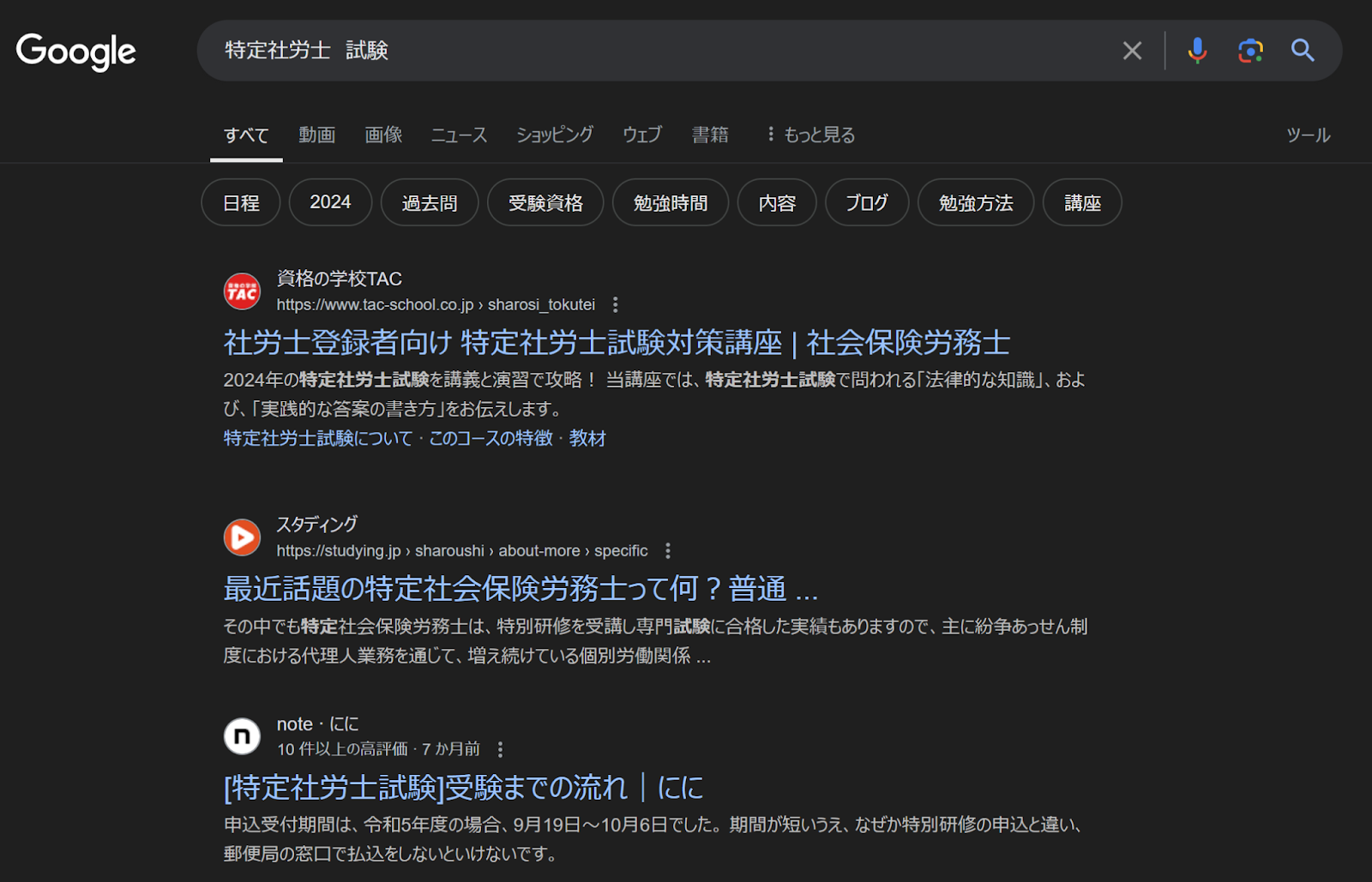The height and width of the screenshot is (882, 1372).
Task: Apply the 受験資格 filter chip
Action: click(x=545, y=202)
